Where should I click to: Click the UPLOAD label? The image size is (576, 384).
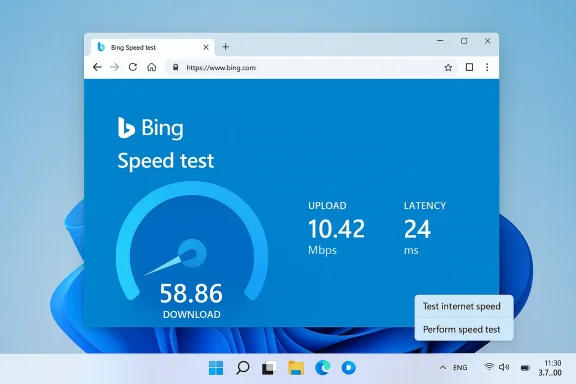coord(327,205)
